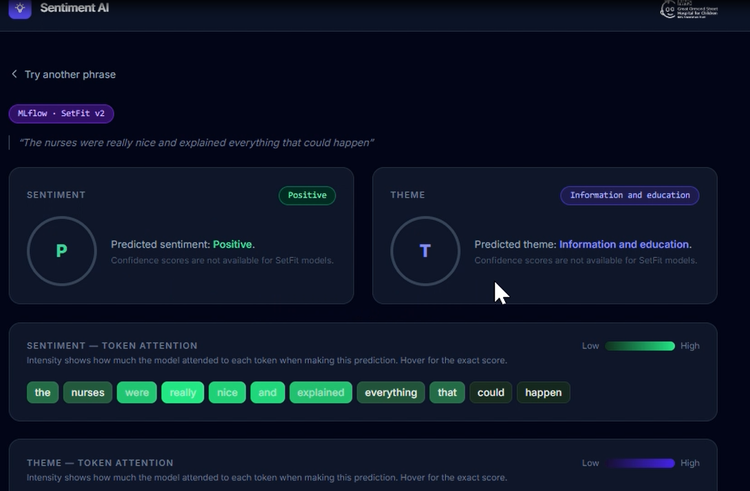
Task: Click the Sentiment AI lightbulb logo icon
Action: [20, 8]
